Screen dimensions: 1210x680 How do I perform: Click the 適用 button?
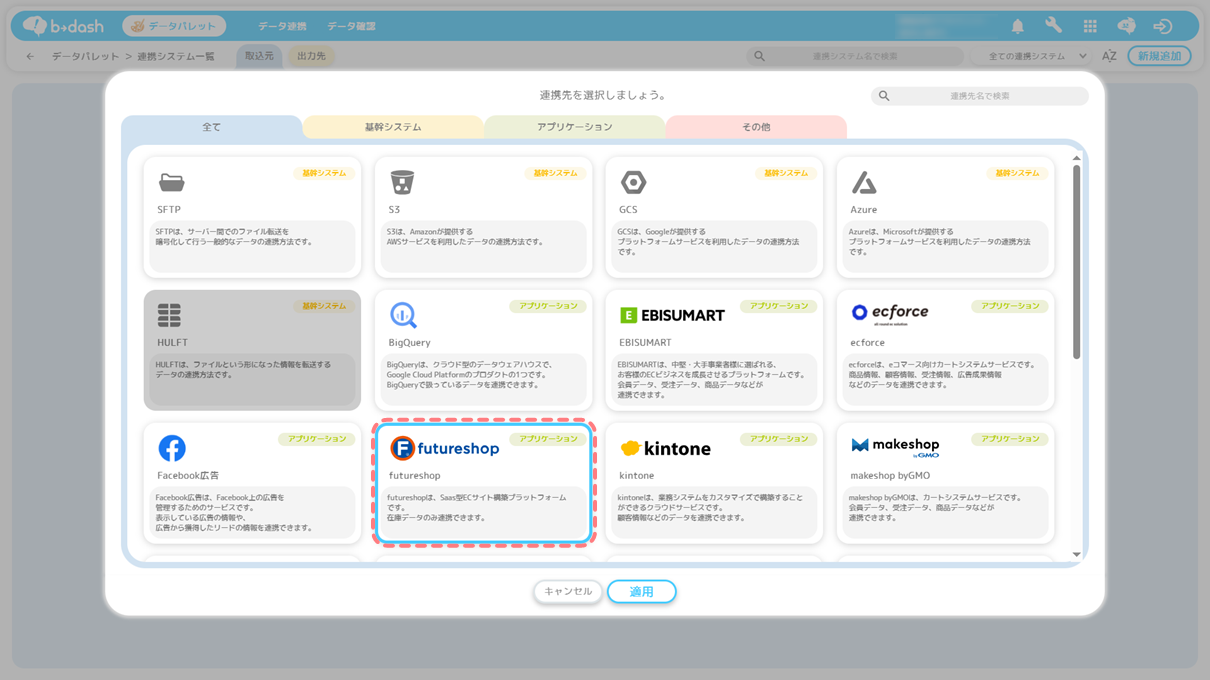(x=641, y=591)
